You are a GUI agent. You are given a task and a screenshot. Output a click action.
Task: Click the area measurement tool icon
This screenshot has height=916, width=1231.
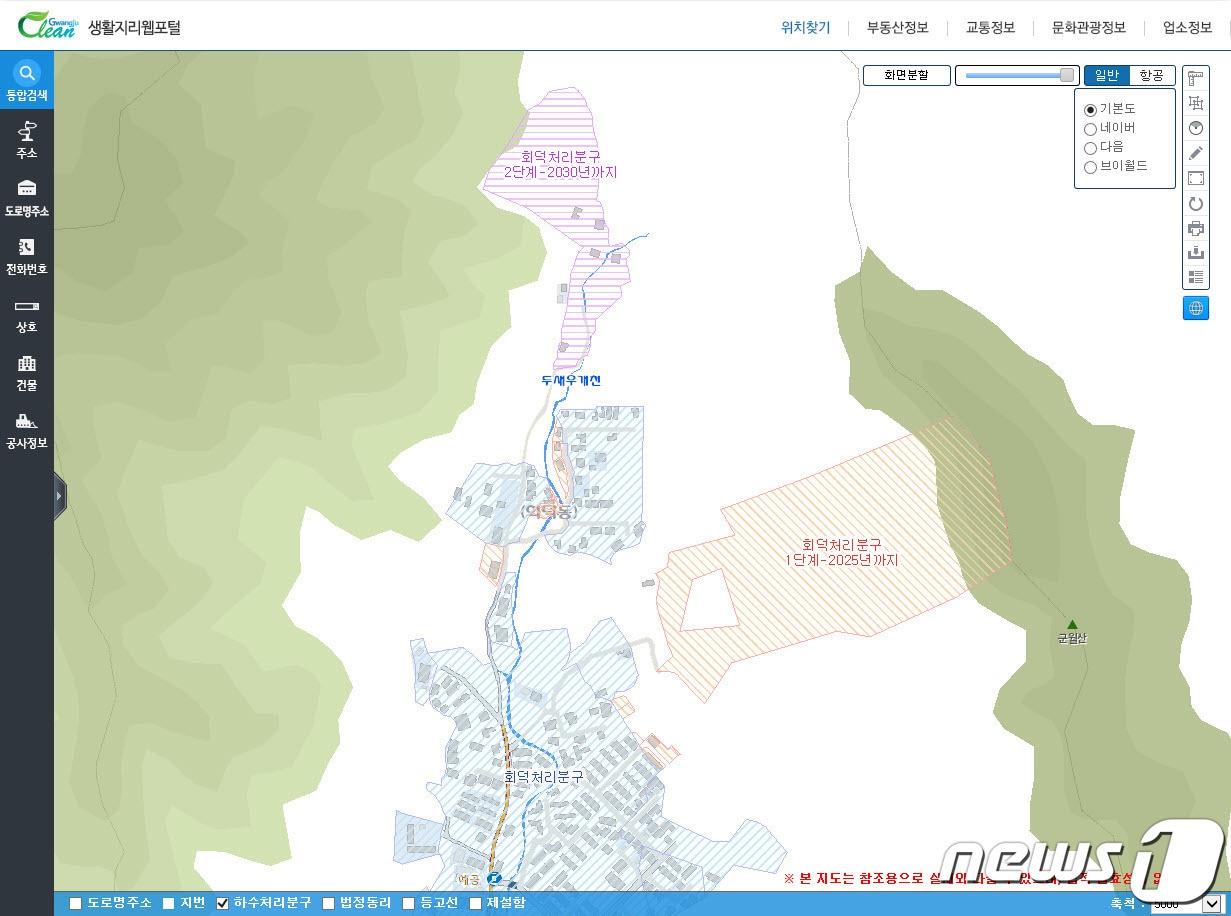[x=1195, y=104]
